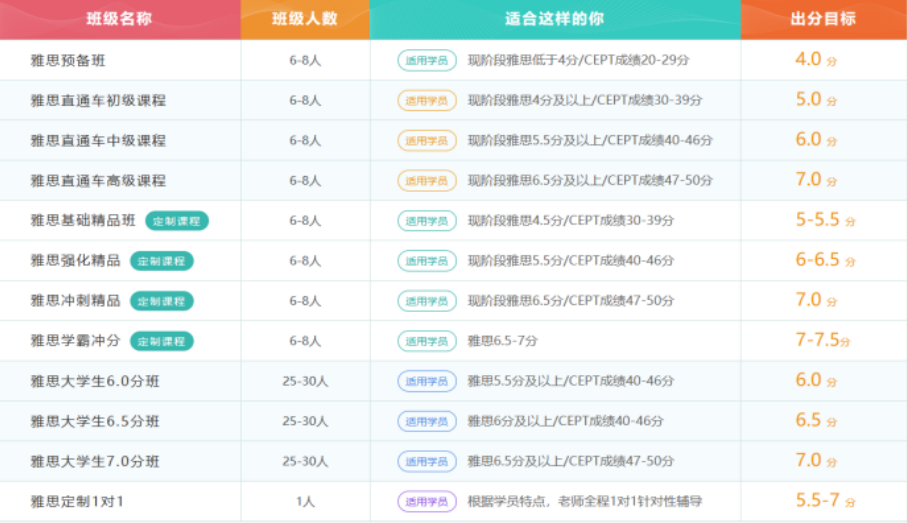This screenshot has height=523, width=907.
Task: Click 1人 class size for 雅思定制1对1
Action: click(x=305, y=502)
